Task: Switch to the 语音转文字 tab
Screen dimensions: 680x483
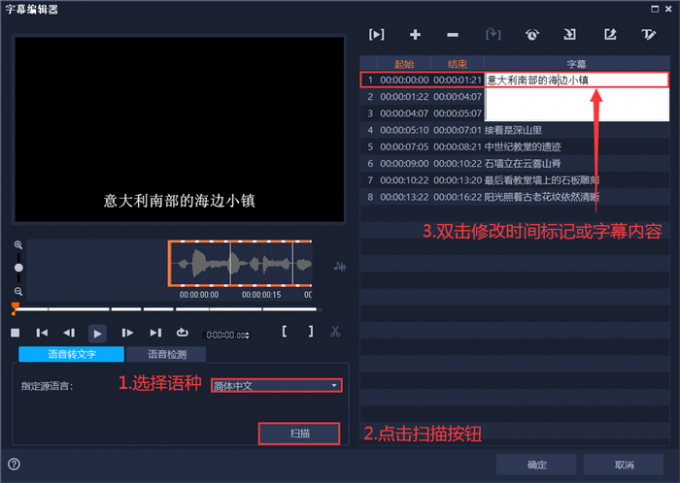Action: tap(72, 354)
